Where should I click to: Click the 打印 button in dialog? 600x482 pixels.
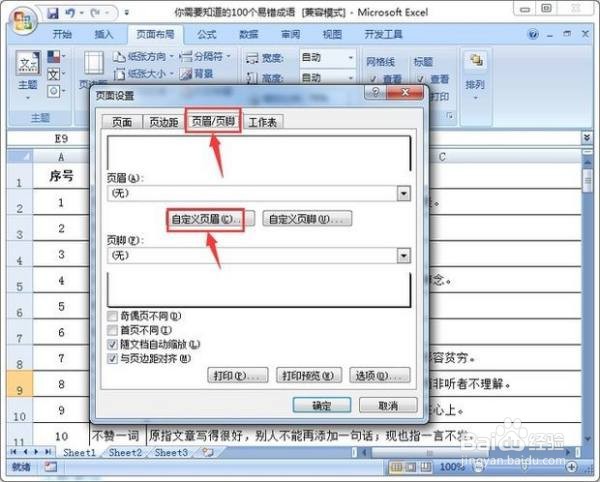coord(238,376)
